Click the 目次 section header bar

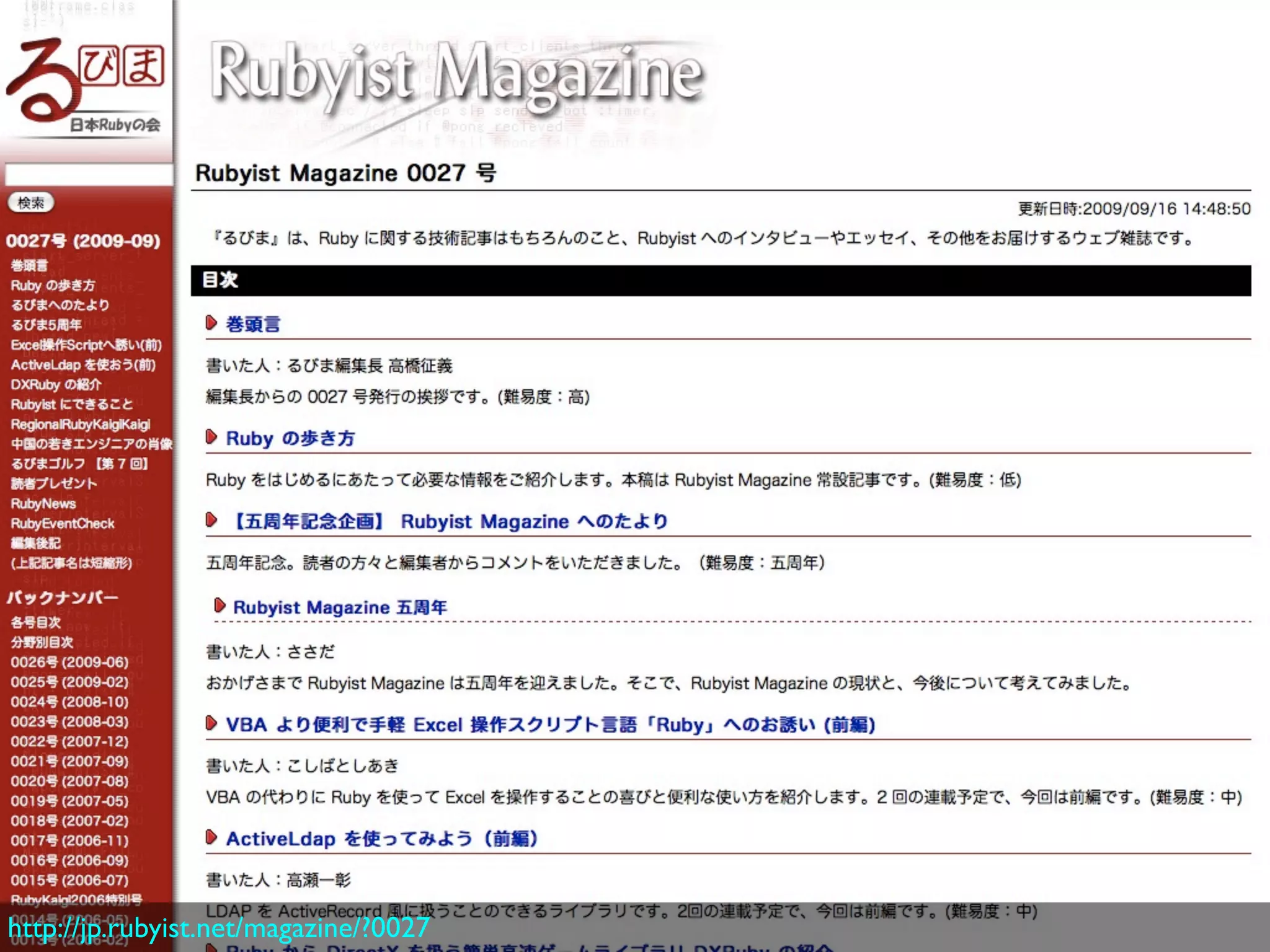click(721, 280)
